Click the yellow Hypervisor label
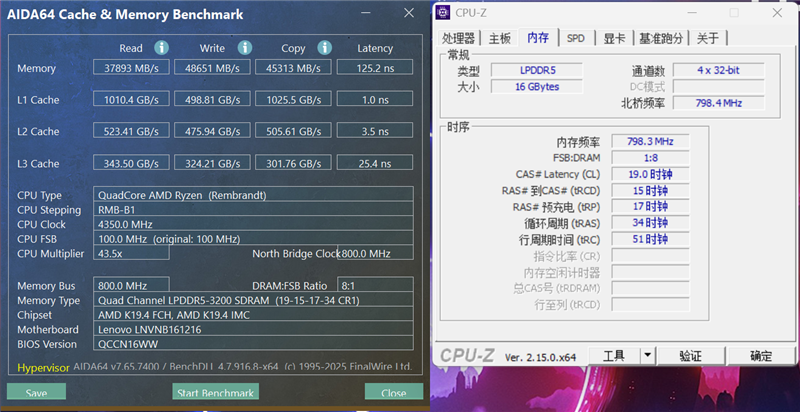This screenshot has width=800, height=412. [43, 367]
